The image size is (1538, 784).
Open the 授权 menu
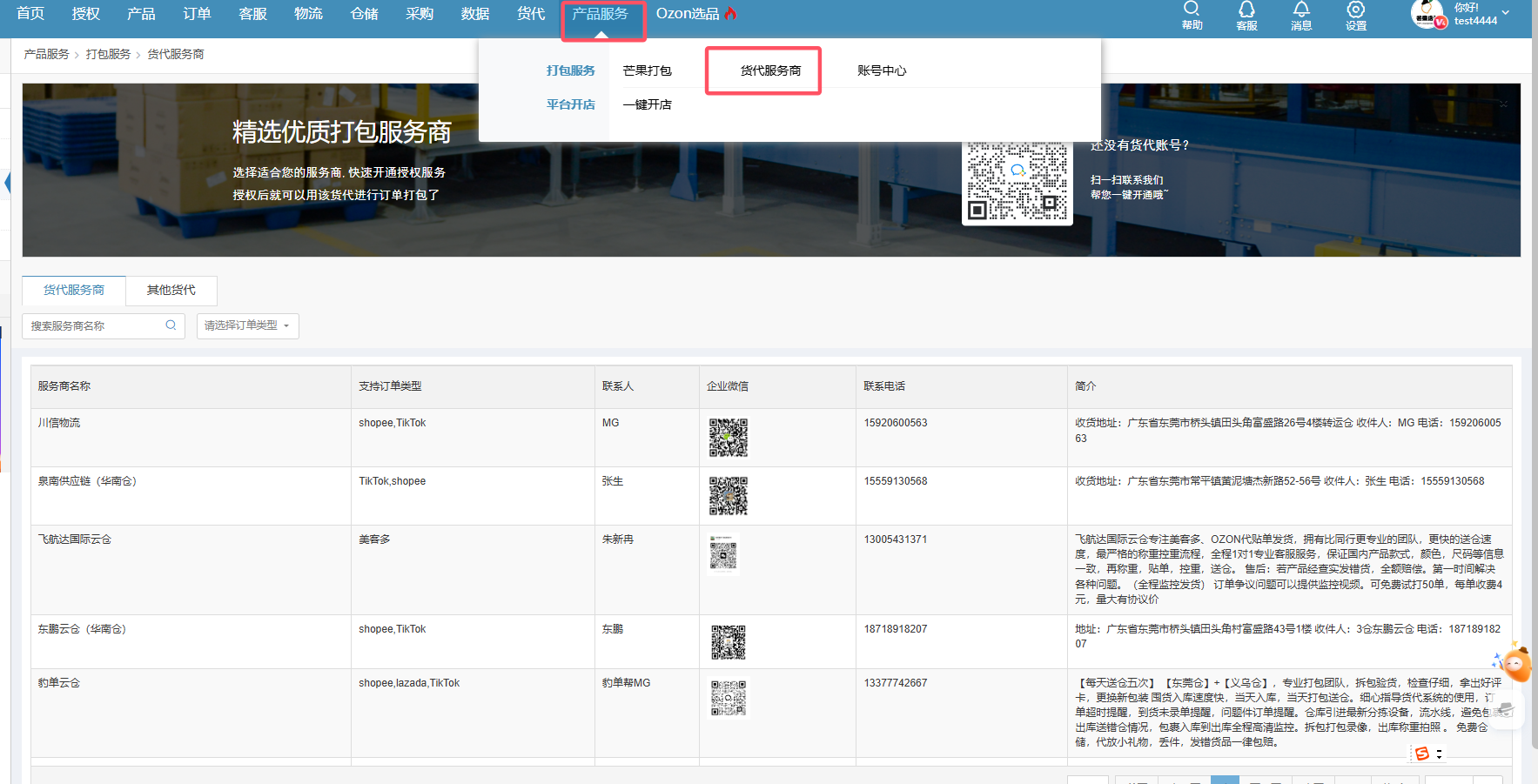pyautogui.click(x=86, y=14)
